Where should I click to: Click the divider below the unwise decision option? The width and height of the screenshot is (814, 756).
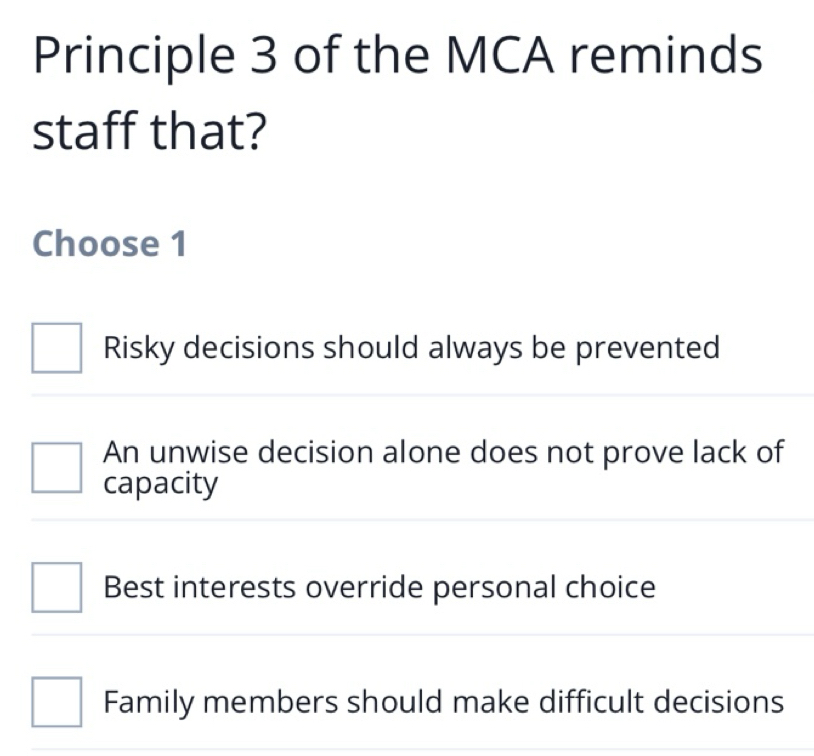point(423,520)
